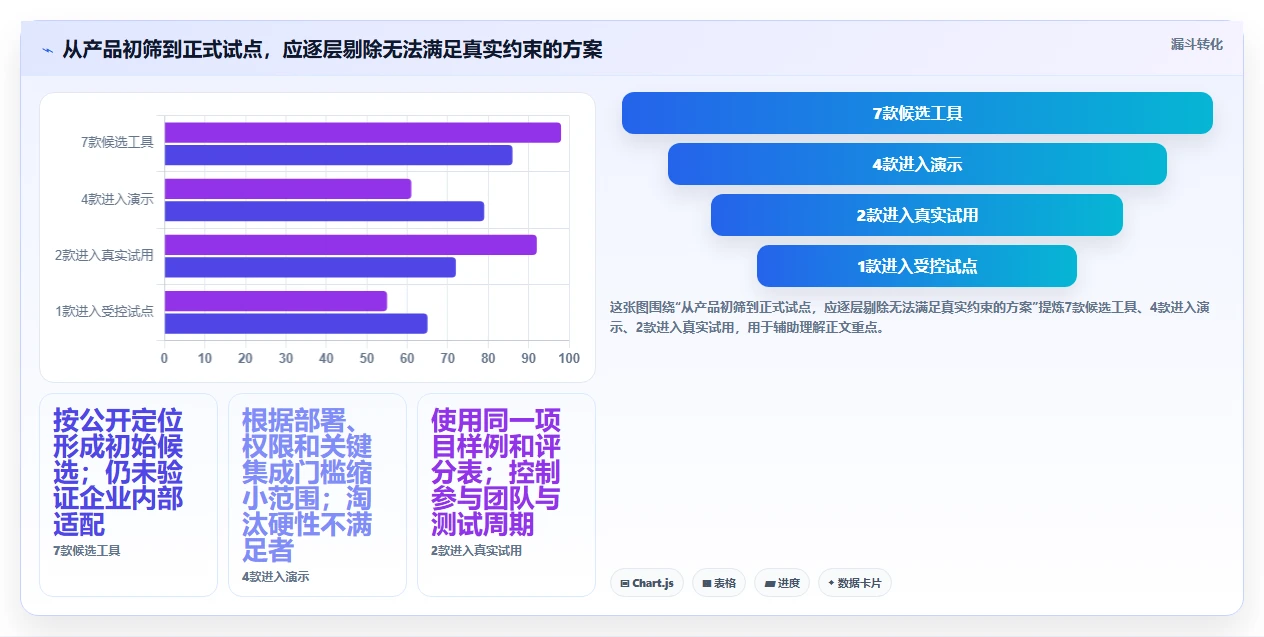Click the 进度 tag chip
1264x637 pixels.
click(x=782, y=583)
